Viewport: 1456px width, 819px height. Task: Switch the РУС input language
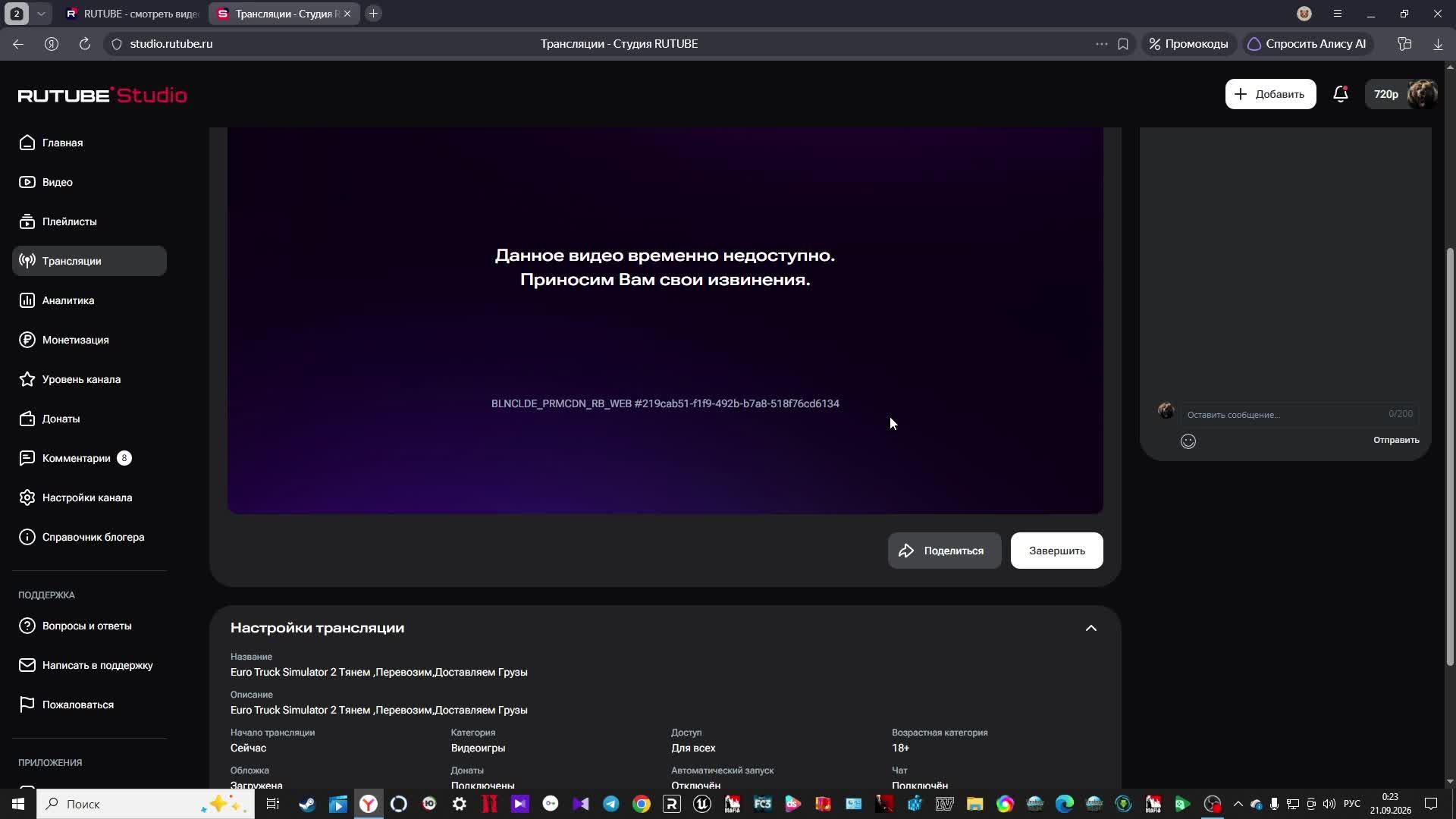click(1352, 804)
